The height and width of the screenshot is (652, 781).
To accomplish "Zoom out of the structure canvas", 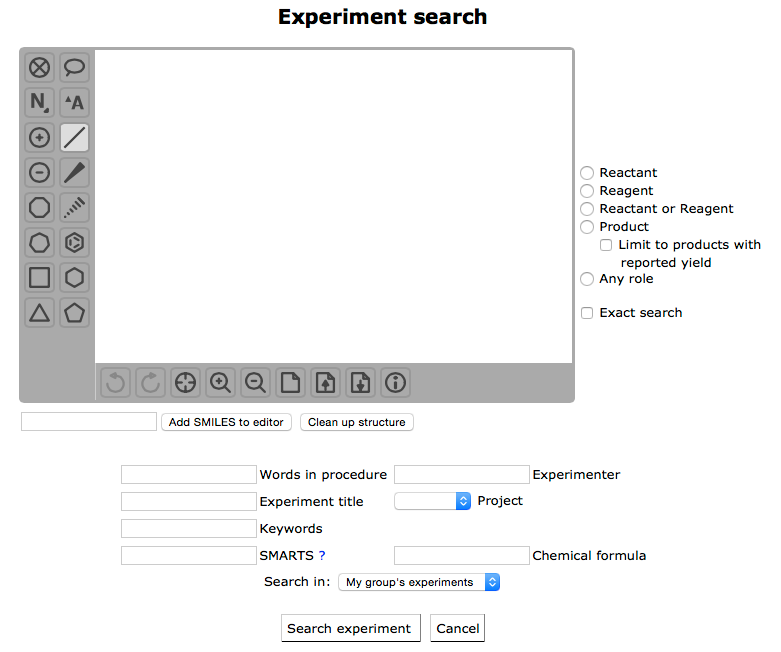I will pos(256,383).
